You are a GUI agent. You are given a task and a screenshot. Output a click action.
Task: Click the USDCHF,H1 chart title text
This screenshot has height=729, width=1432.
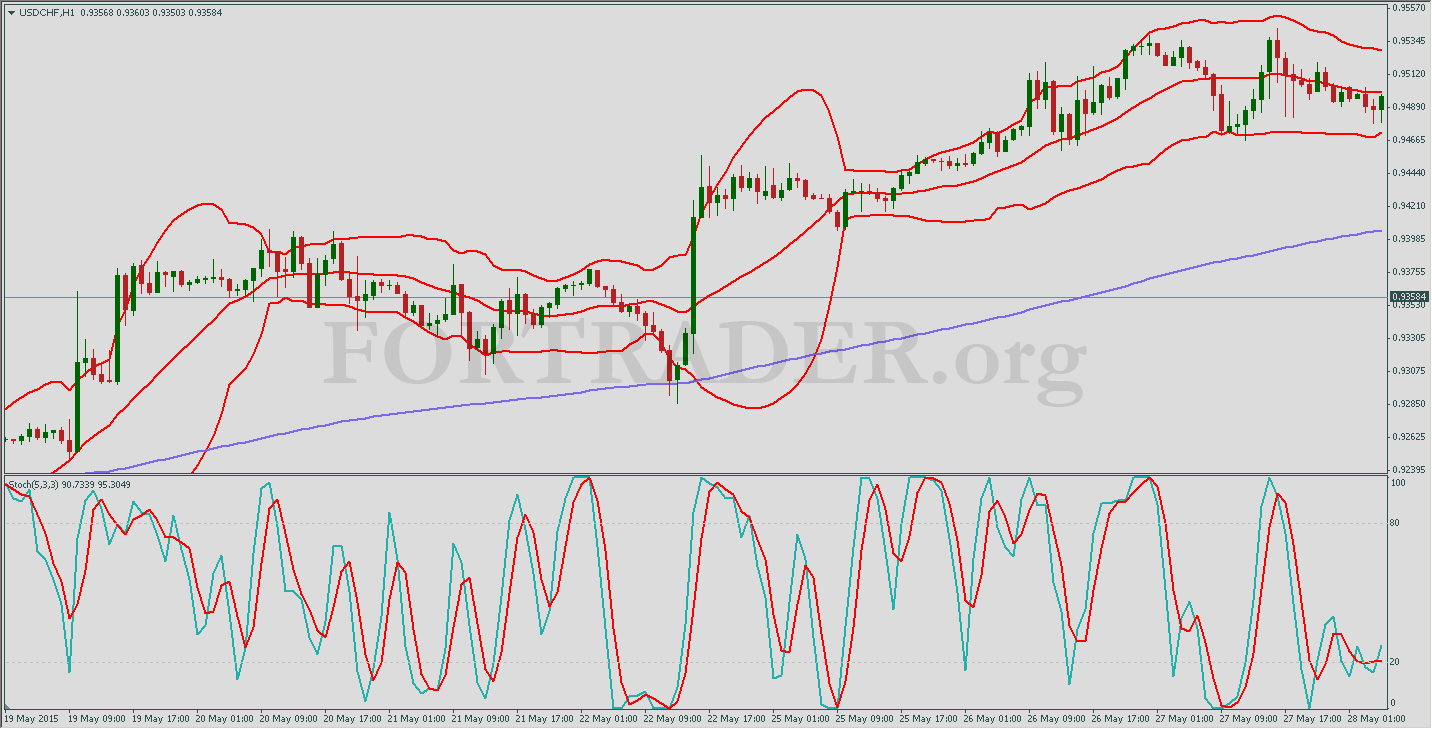(45, 12)
